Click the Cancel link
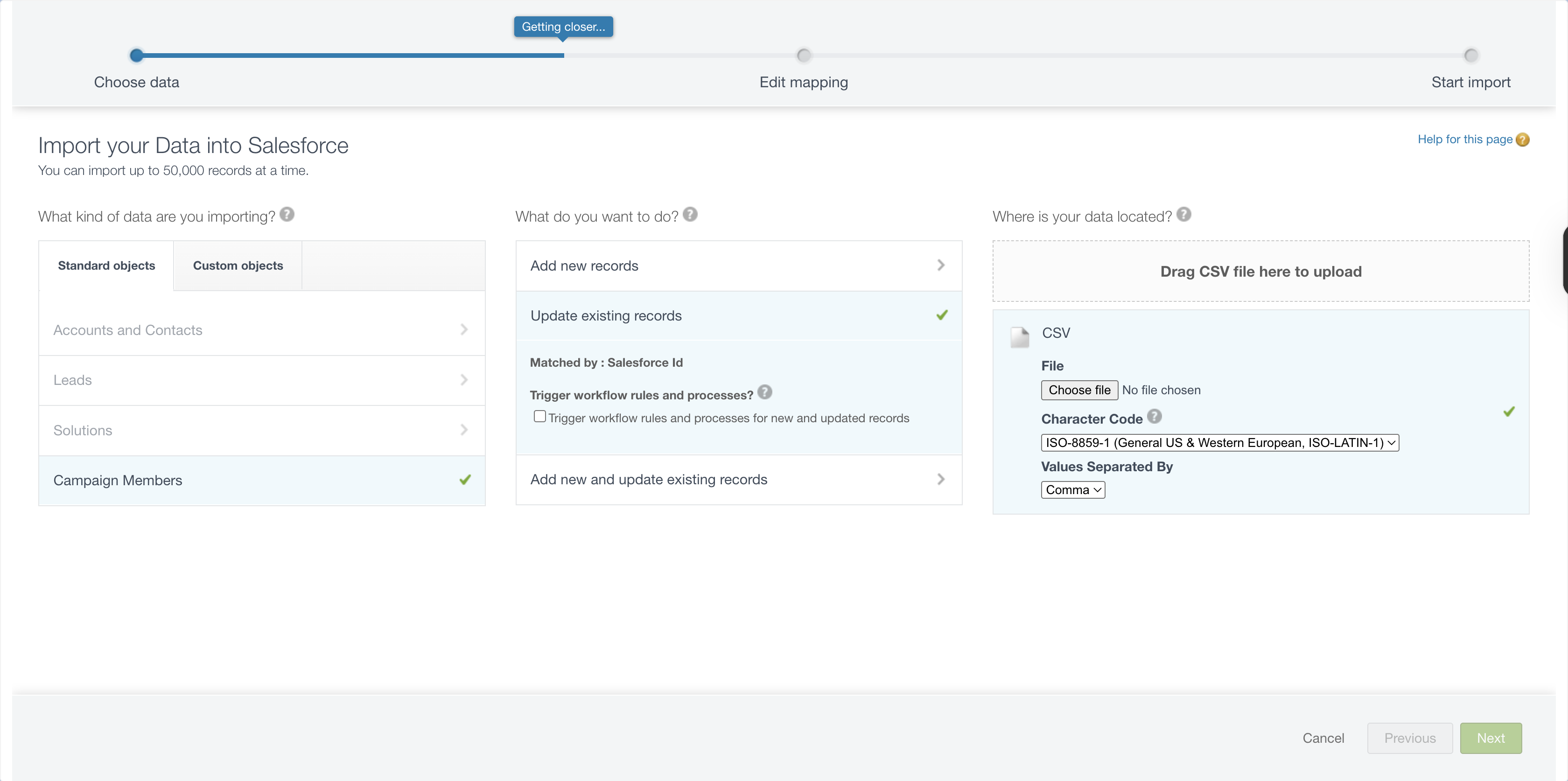 1323,738
